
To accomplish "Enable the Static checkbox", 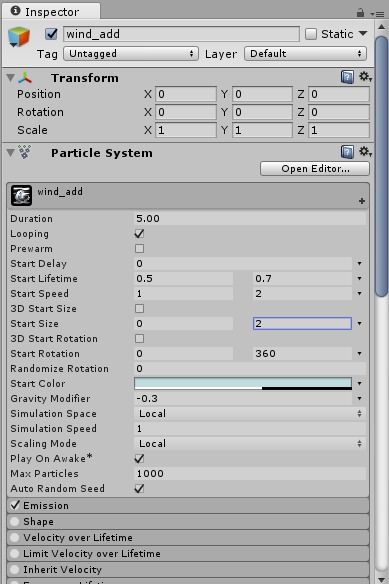I will point(311,34).
